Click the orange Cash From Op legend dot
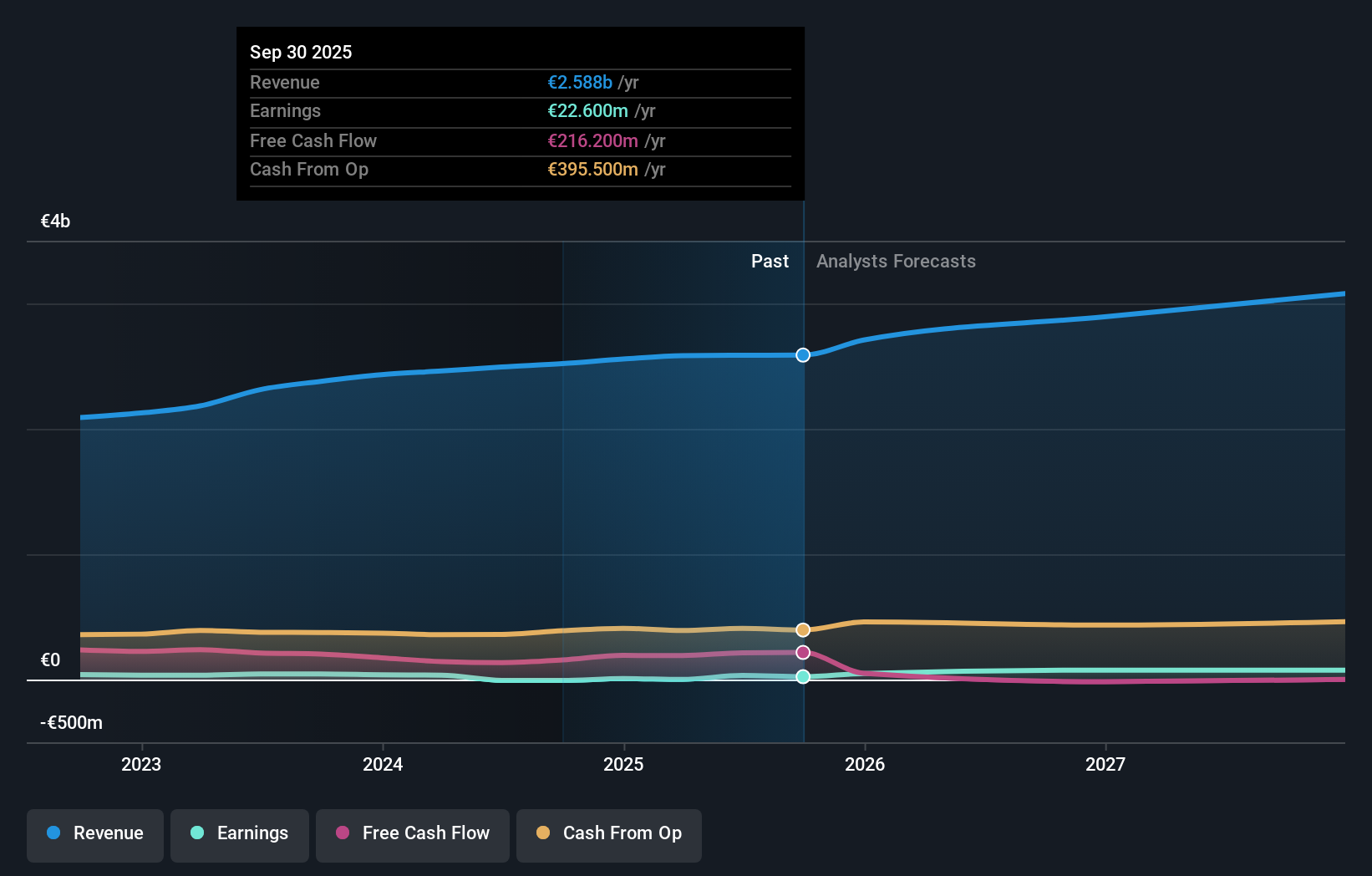The height and width of the screenshot is (876, 1372). [544, 833]
